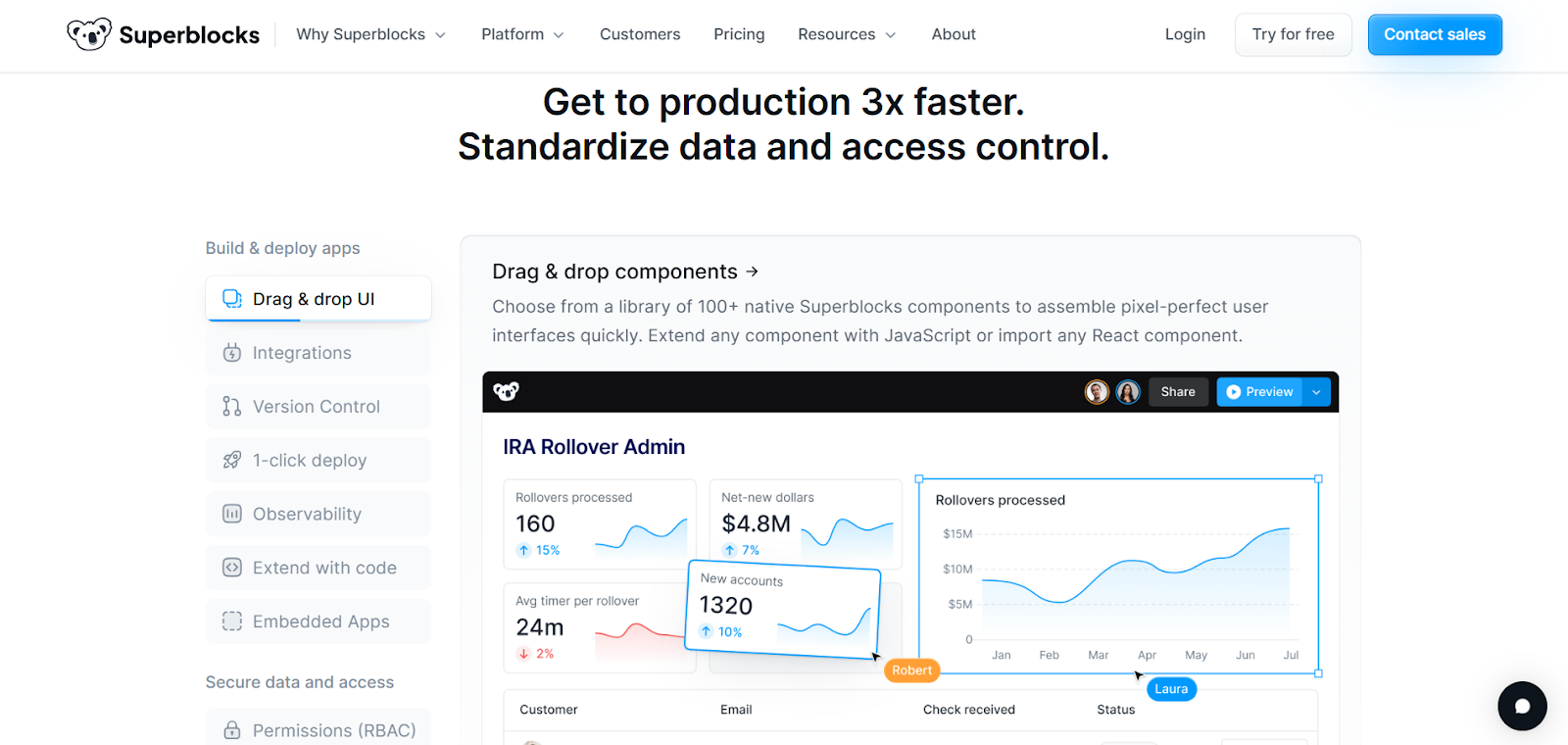The height and width of the screenshot is (745, 1568).
Task: Click the Rollovers processed 160 card
Action: tap(600, 523)
